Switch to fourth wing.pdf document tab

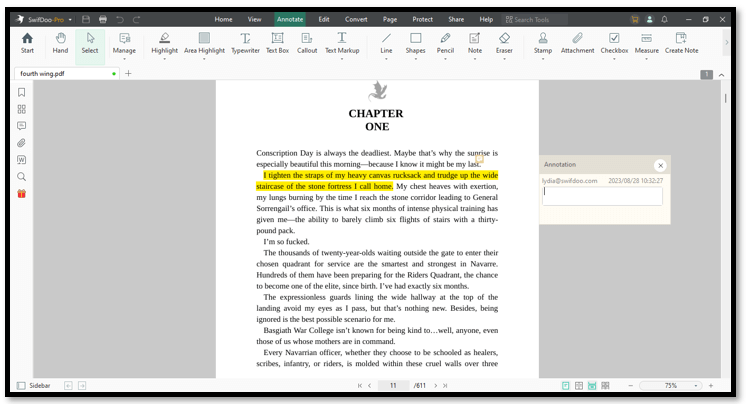point(65,73)
